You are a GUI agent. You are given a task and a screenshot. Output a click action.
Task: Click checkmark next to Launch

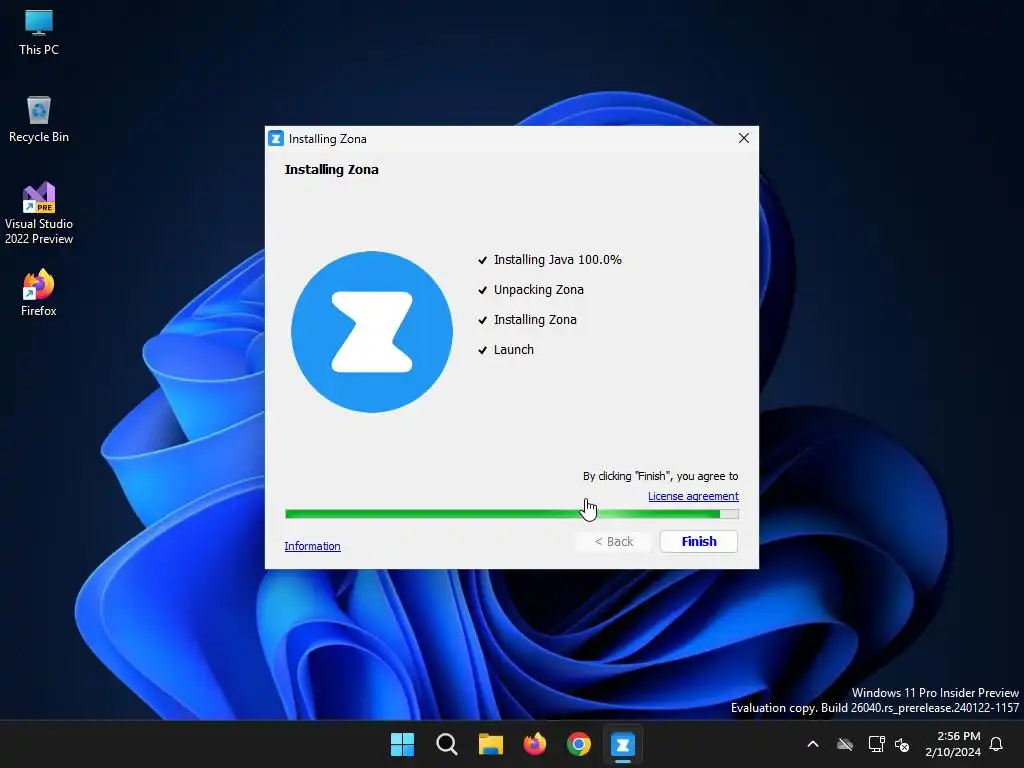click(483, 351)
